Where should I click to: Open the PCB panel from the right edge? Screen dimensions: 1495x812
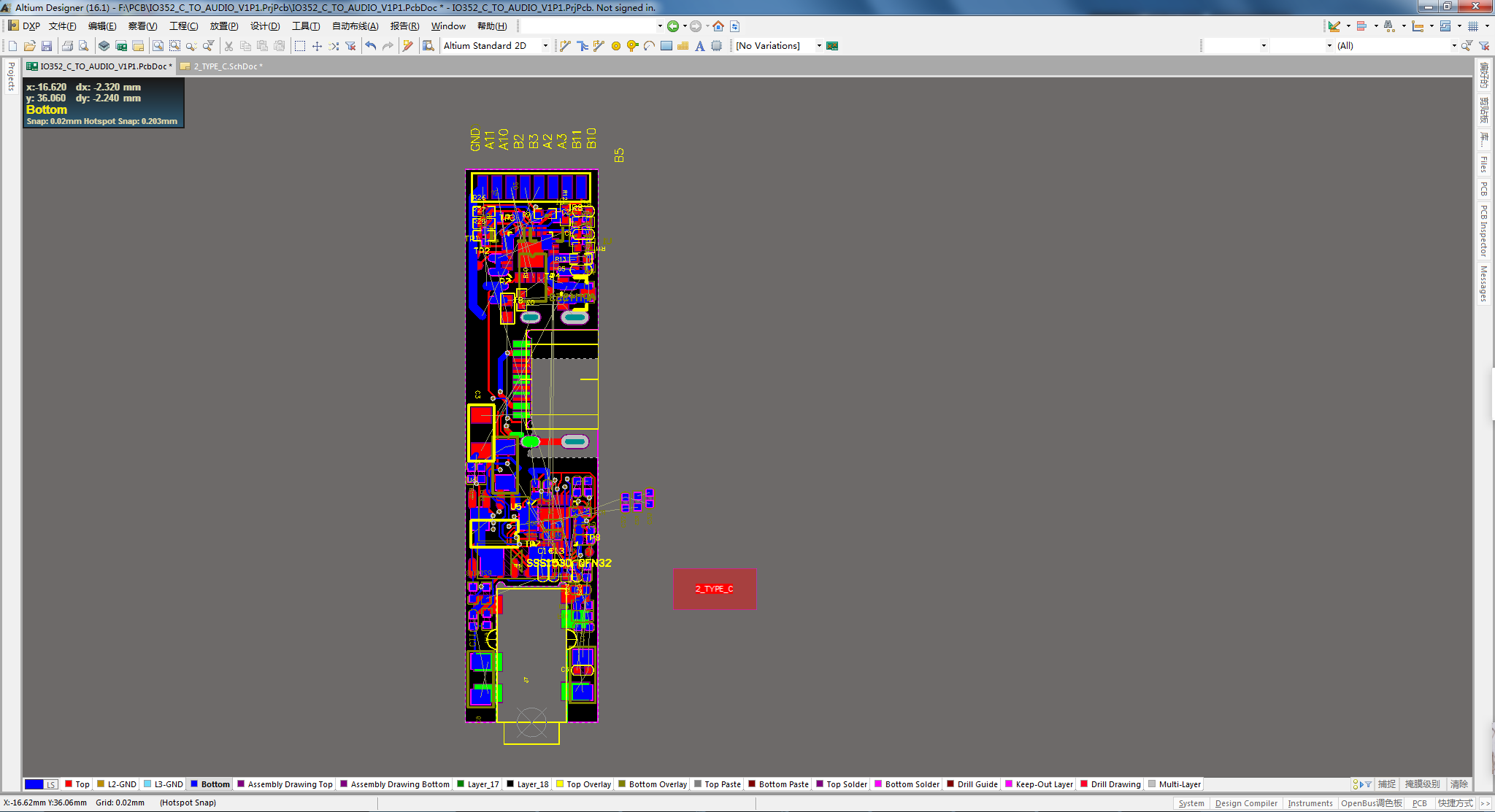click(x=1483, y=190)
